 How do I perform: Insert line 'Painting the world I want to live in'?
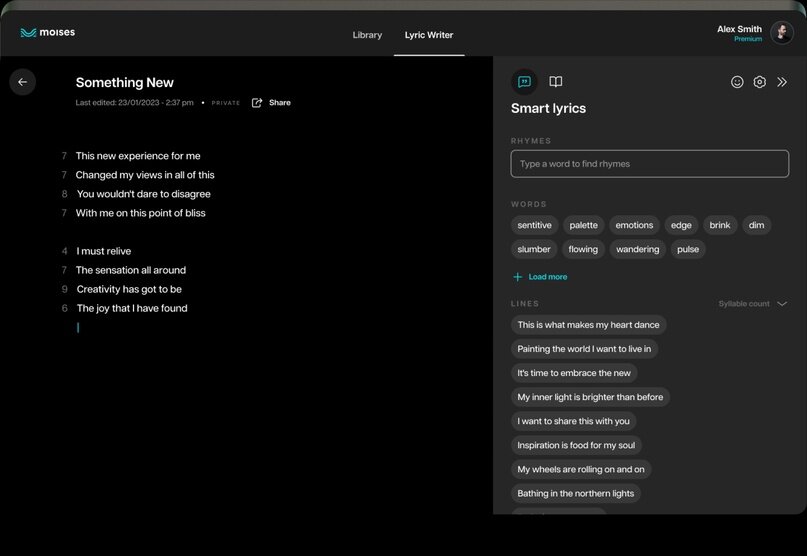[x=584, y=349]
